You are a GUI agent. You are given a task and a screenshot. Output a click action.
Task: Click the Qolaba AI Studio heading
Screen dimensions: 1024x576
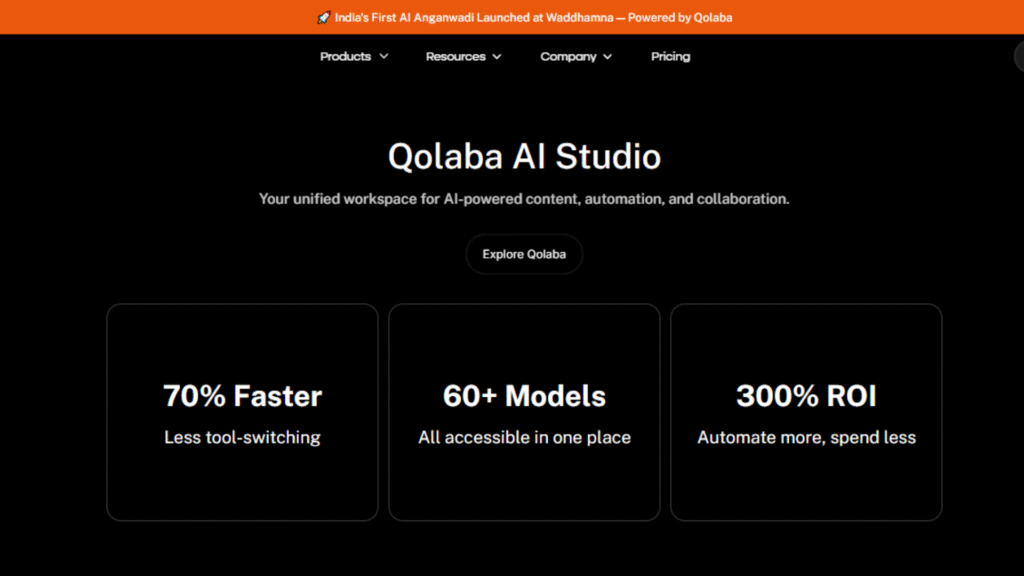pyautogui.click(x=524, y=157)
